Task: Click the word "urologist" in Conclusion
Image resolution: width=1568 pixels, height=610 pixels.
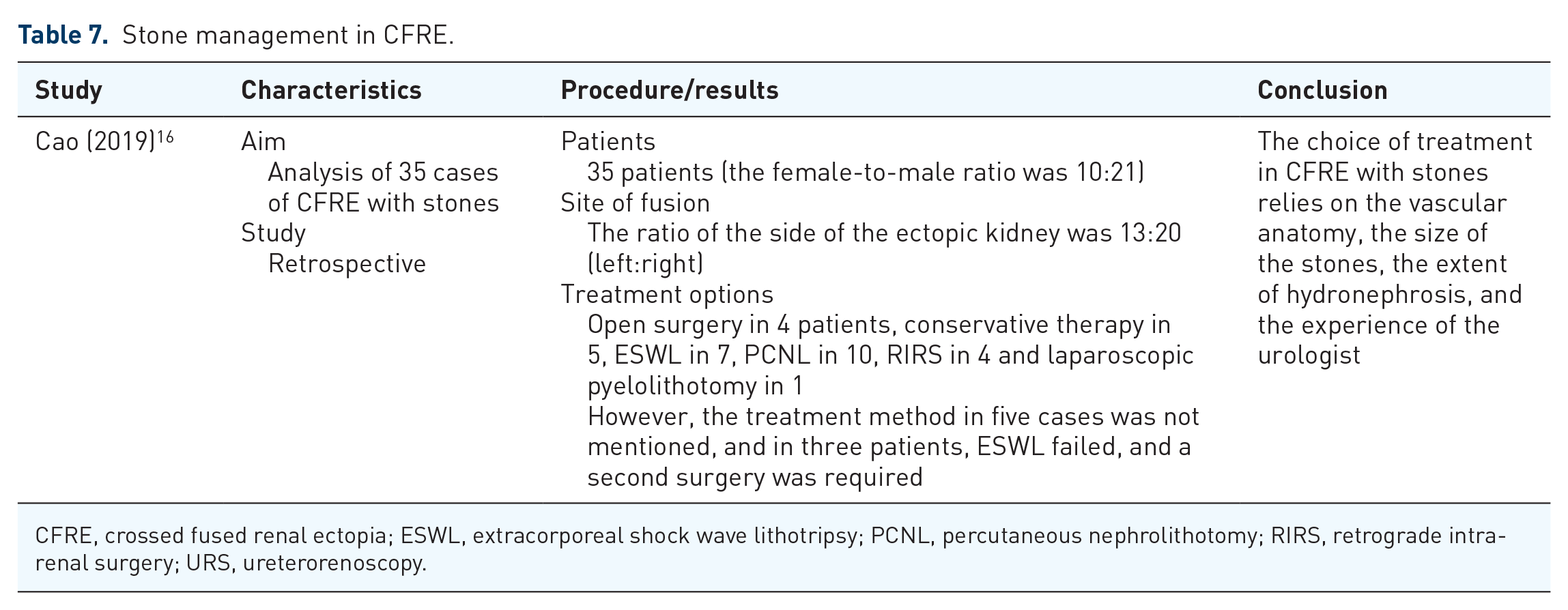Action: 1309,355
